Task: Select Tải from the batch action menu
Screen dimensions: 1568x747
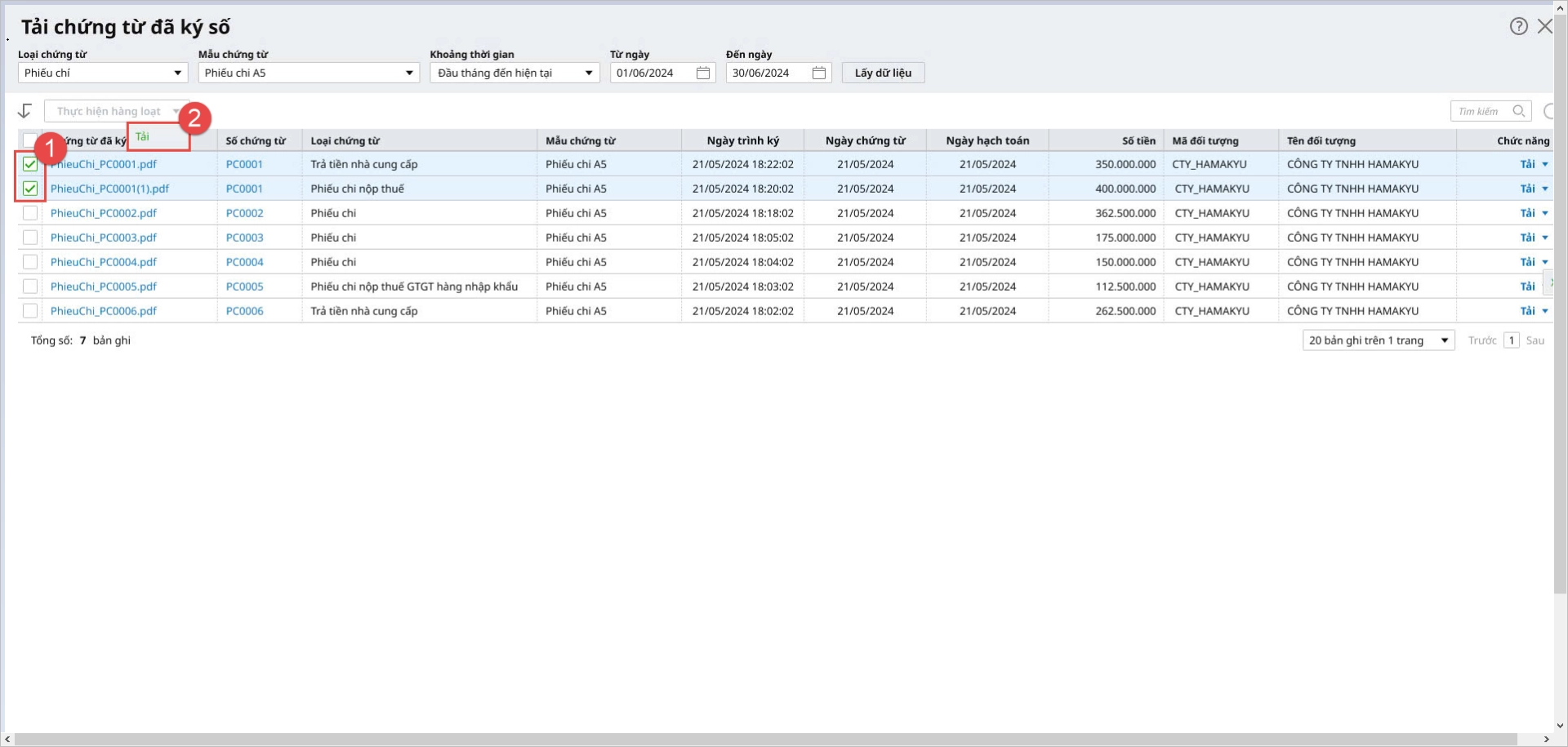Action: tap(142, 136)
